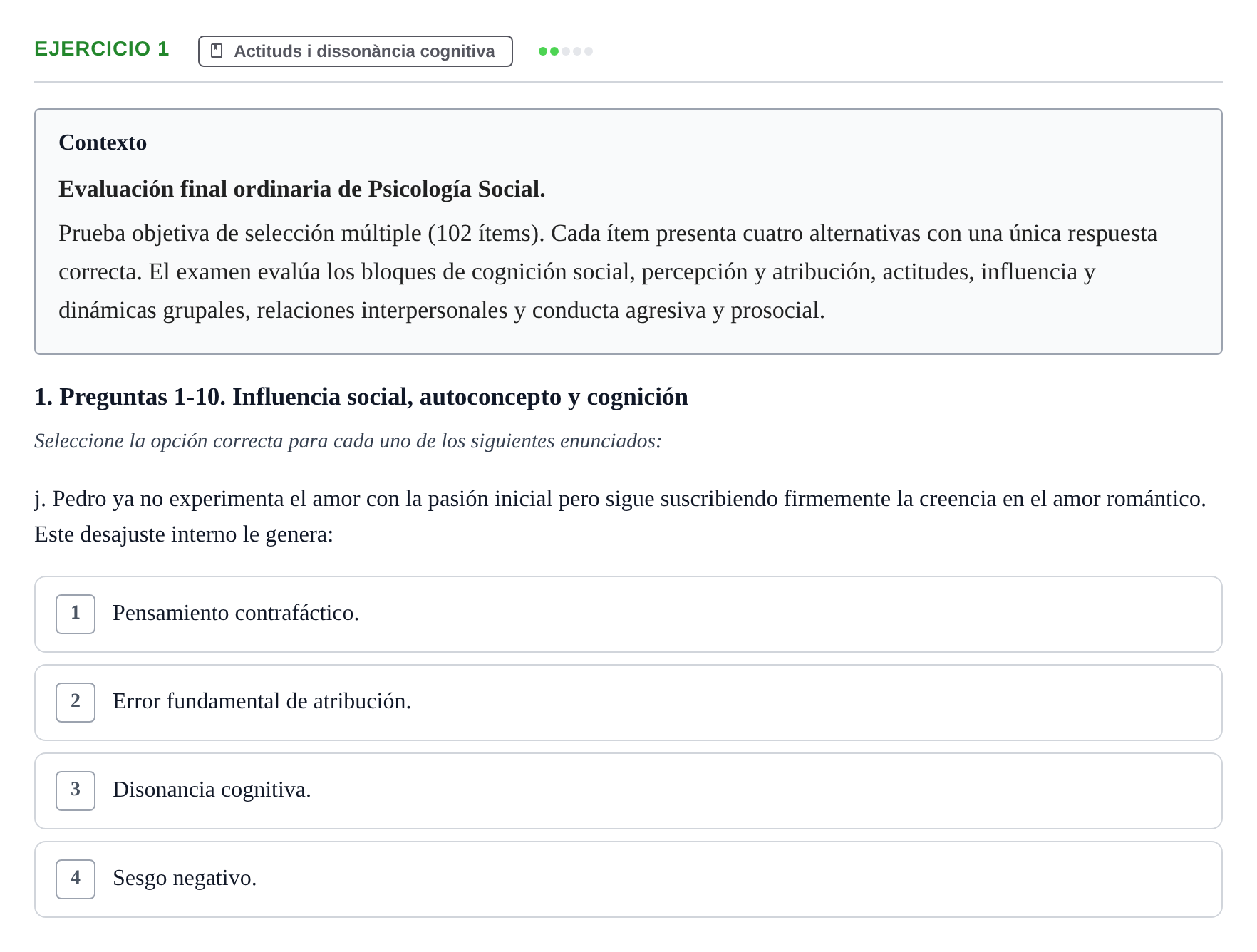Choose answer 4 'Sesgo negativo.'

(x=628, y=879)
